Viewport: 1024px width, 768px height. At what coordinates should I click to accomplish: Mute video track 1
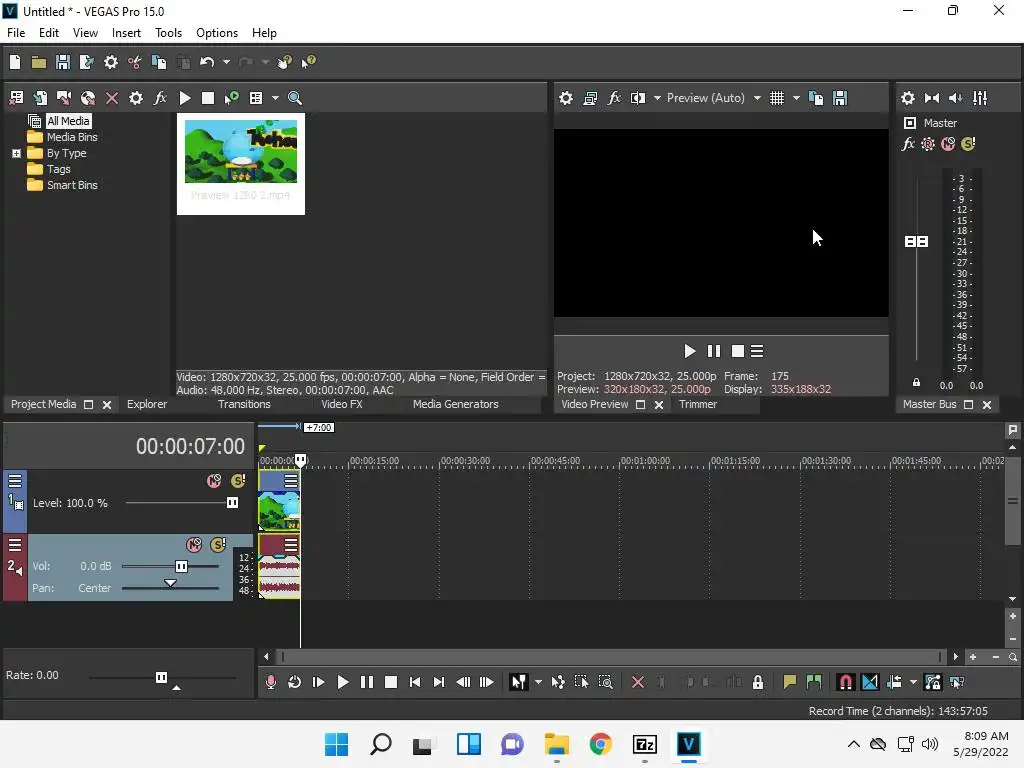(214, 481)
